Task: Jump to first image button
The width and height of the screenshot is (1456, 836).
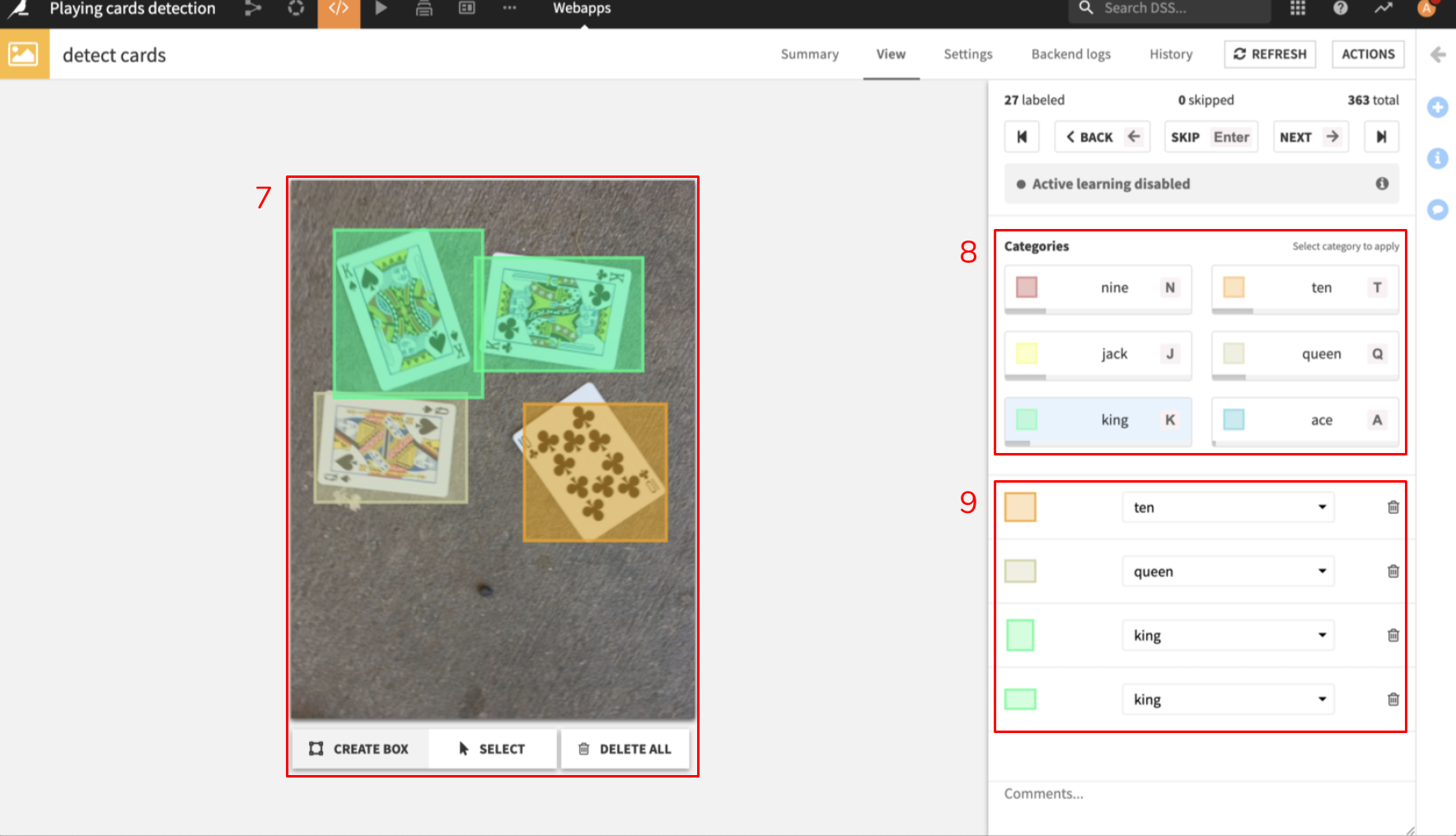Action: pos(1022,137)
